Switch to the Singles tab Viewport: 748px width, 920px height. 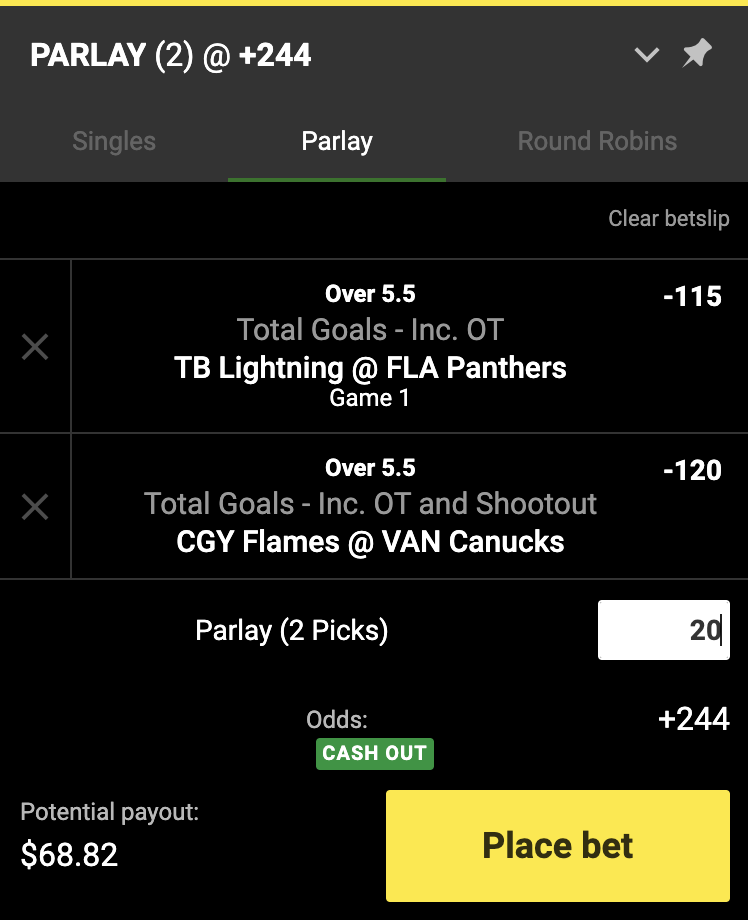click(114, 141)
